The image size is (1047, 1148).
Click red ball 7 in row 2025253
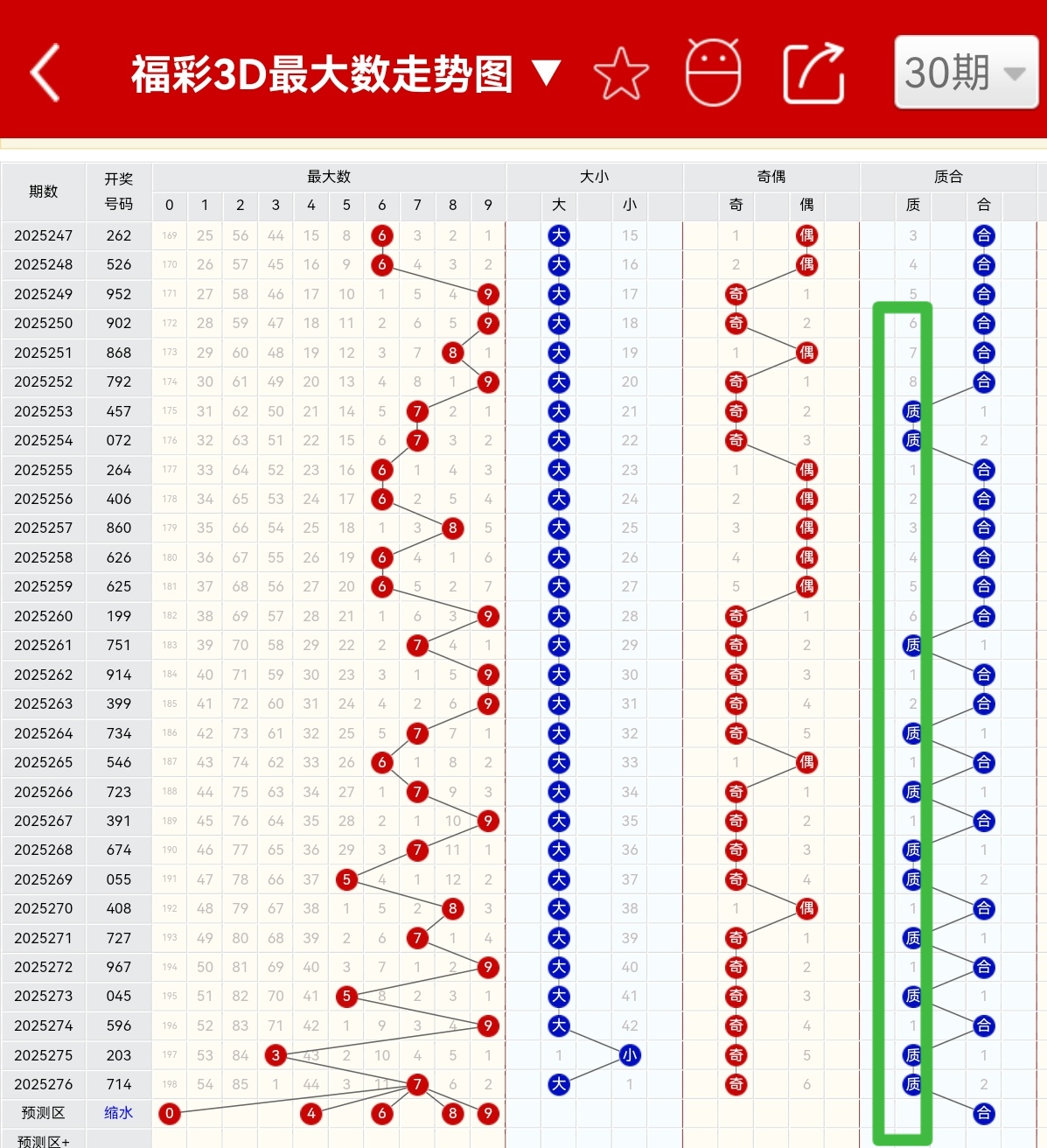point(417,411)
